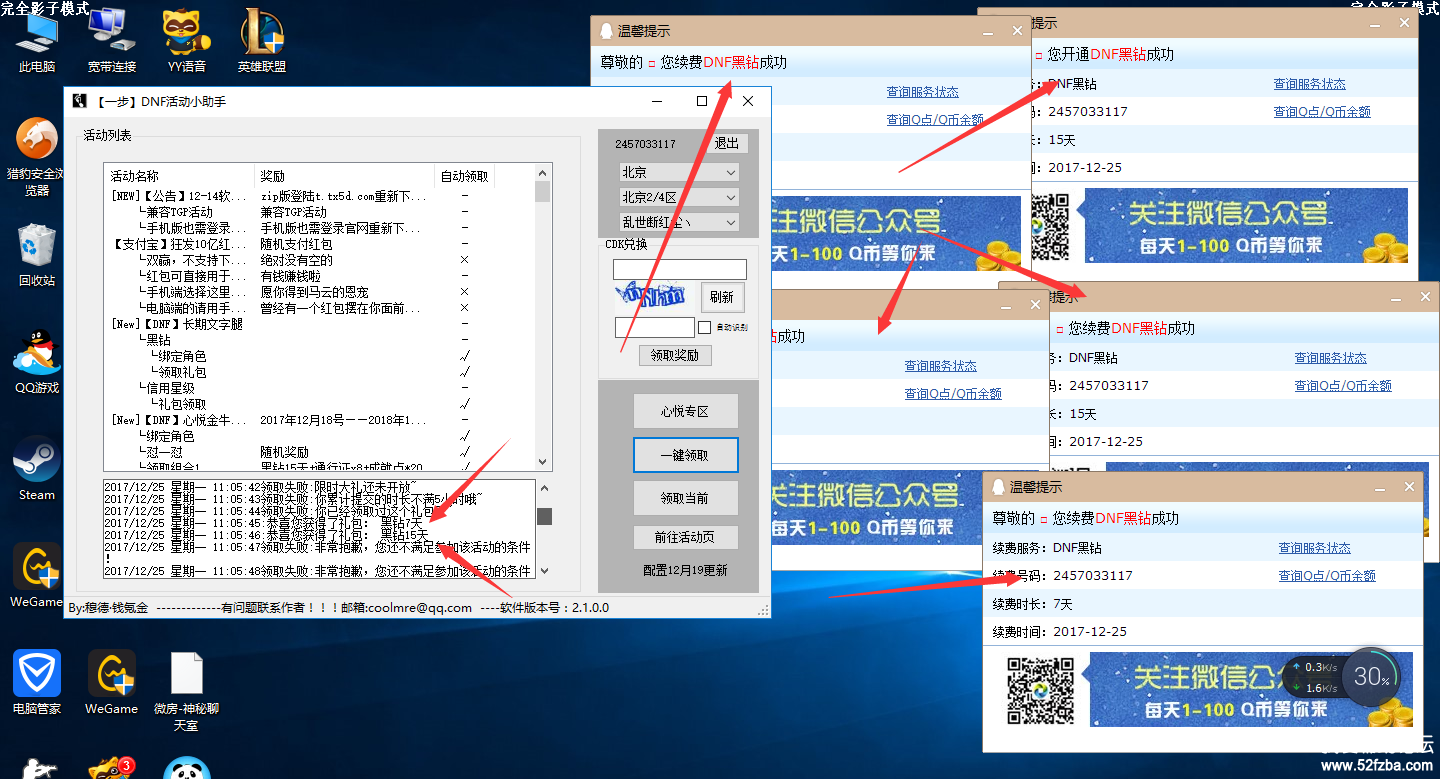Launch the Steam desktop icon

click(x=37, y=469)
